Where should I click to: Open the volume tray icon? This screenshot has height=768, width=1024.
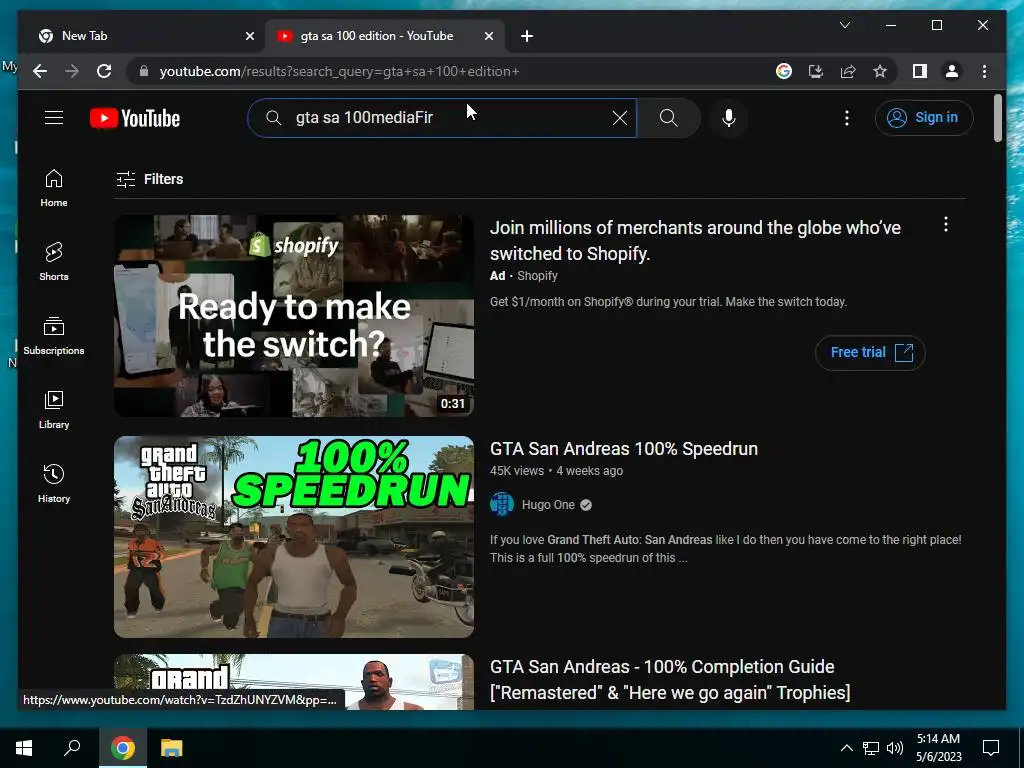click(895, 748)
